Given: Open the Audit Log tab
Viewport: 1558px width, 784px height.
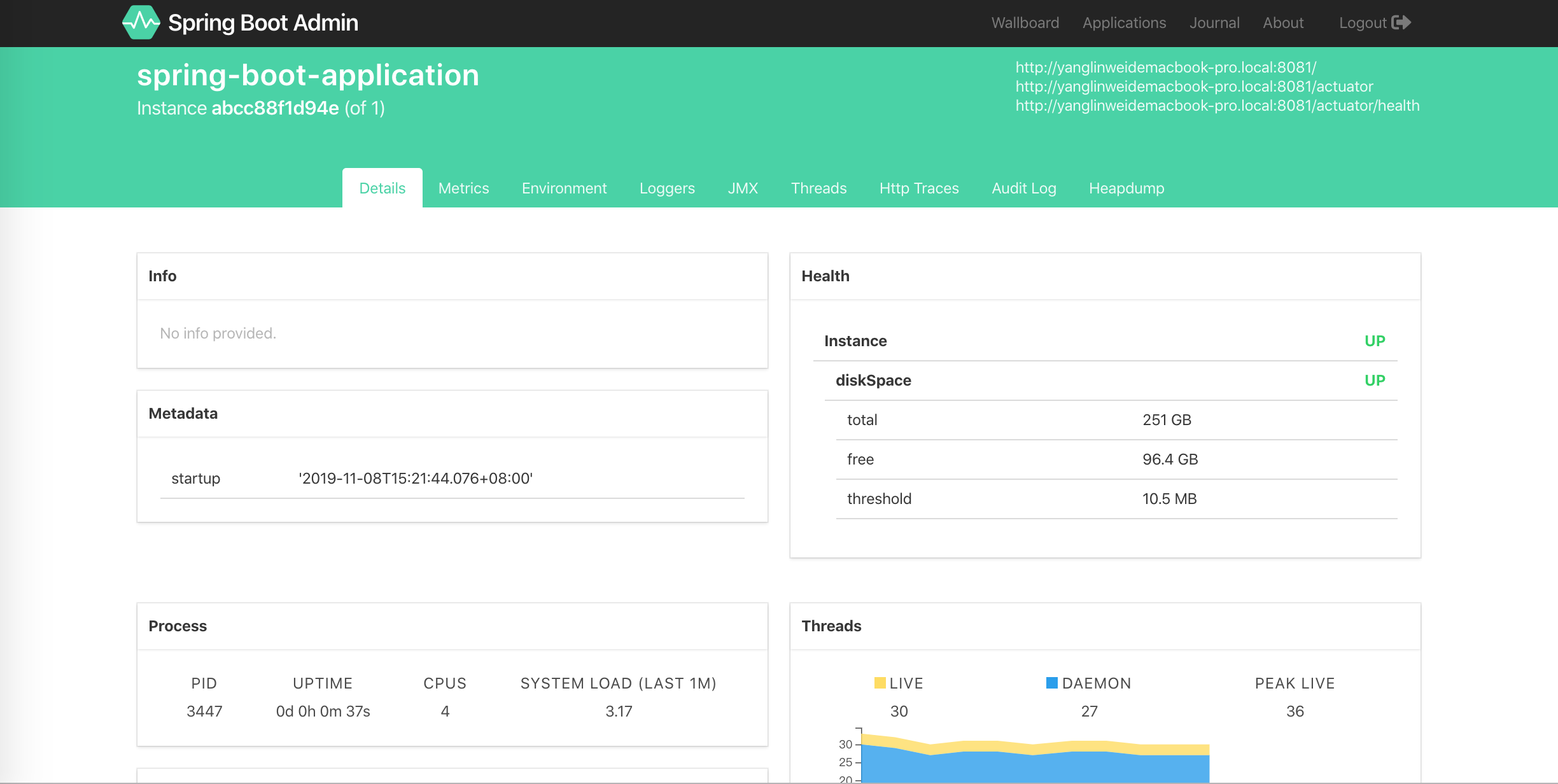Looking at the screenshot, I should 1024,188.
